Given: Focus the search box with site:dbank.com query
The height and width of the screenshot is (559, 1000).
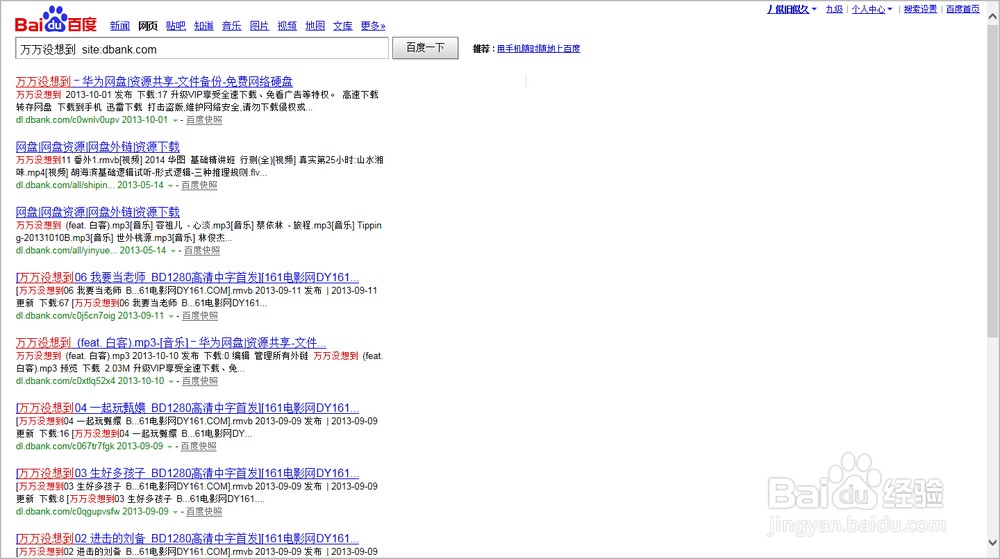Looking at the screenshot, I should 202,49.
